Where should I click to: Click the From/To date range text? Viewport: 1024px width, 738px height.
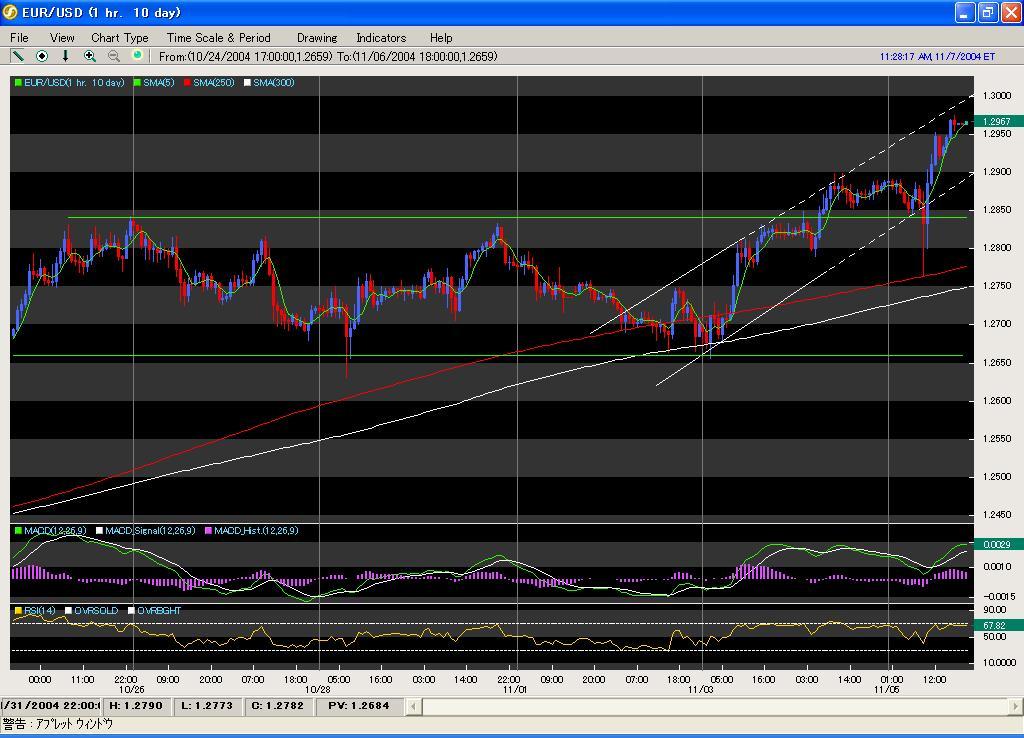(x=328, y=57)
